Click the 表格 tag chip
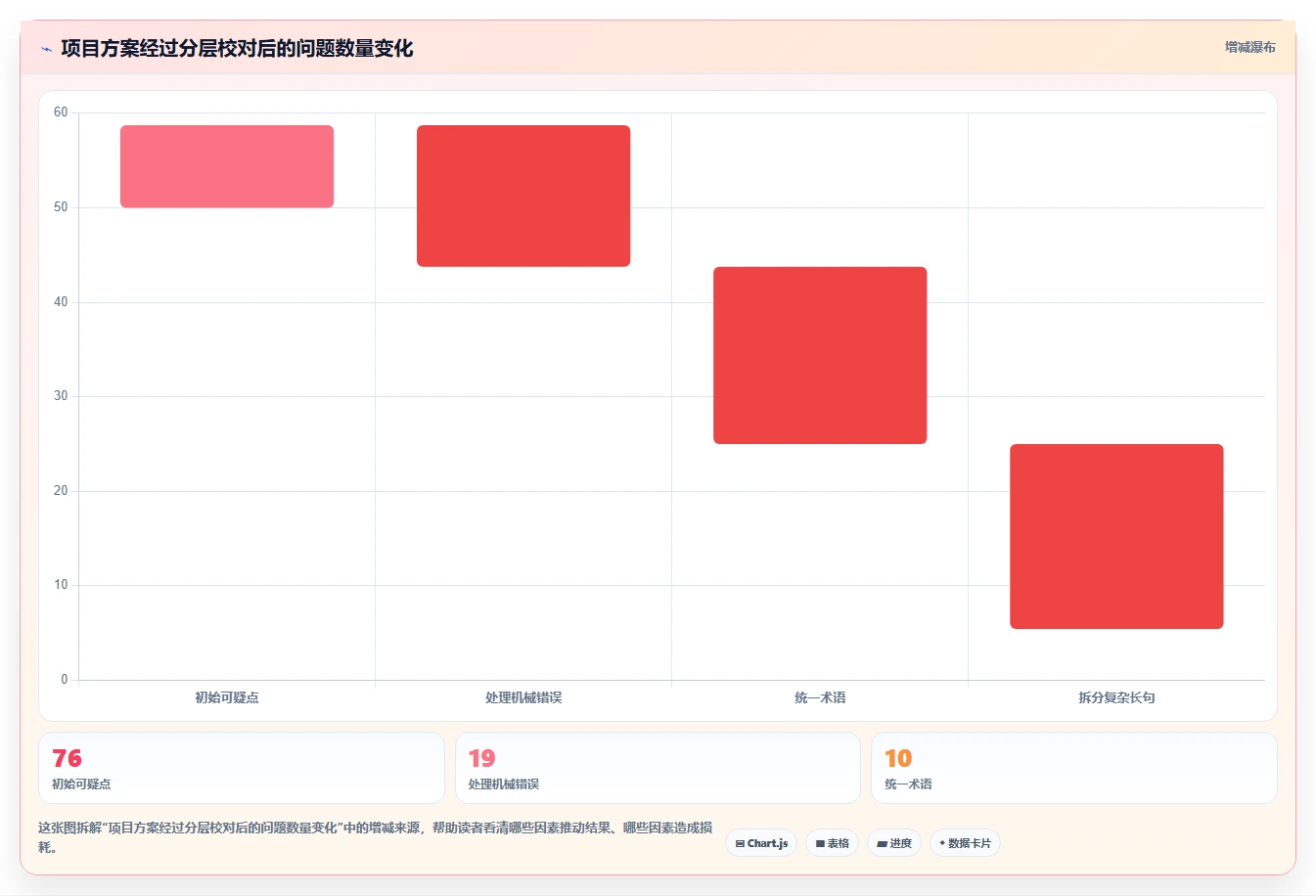Screen dimensions: 1316x896 point(832,843)
